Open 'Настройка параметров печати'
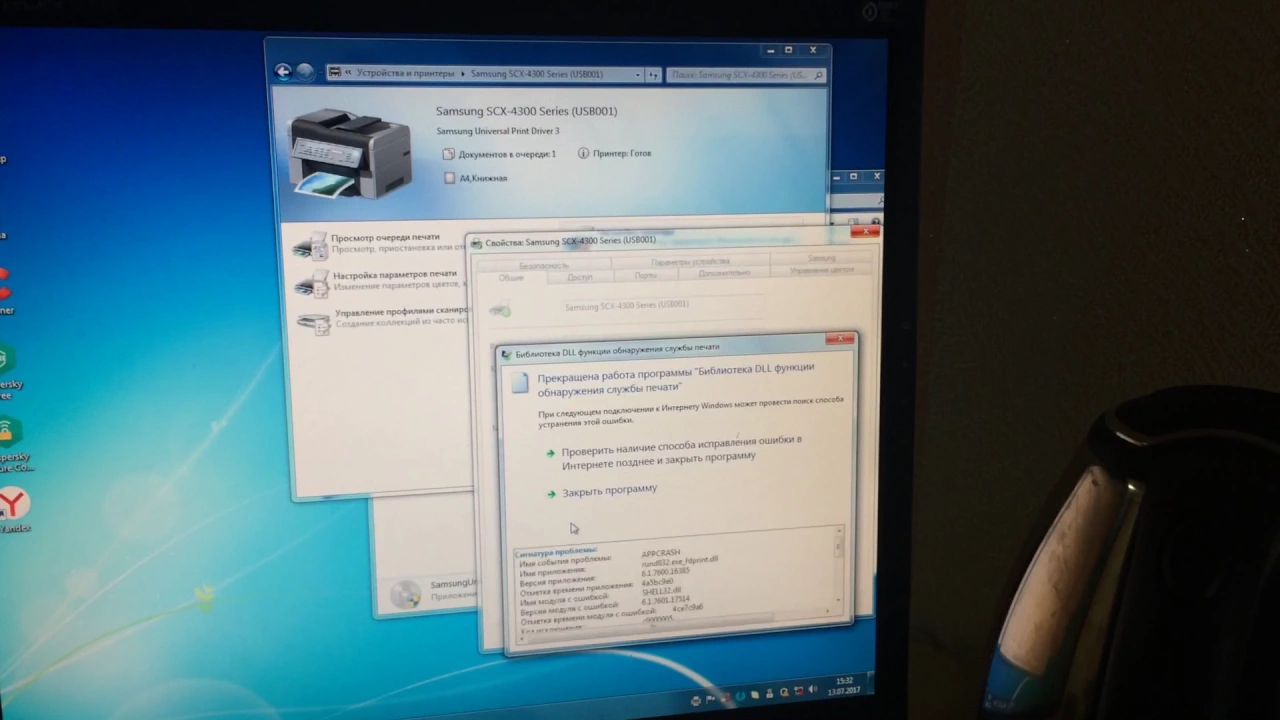This screenshot has width=1280, height=720. tap(395, 274)
